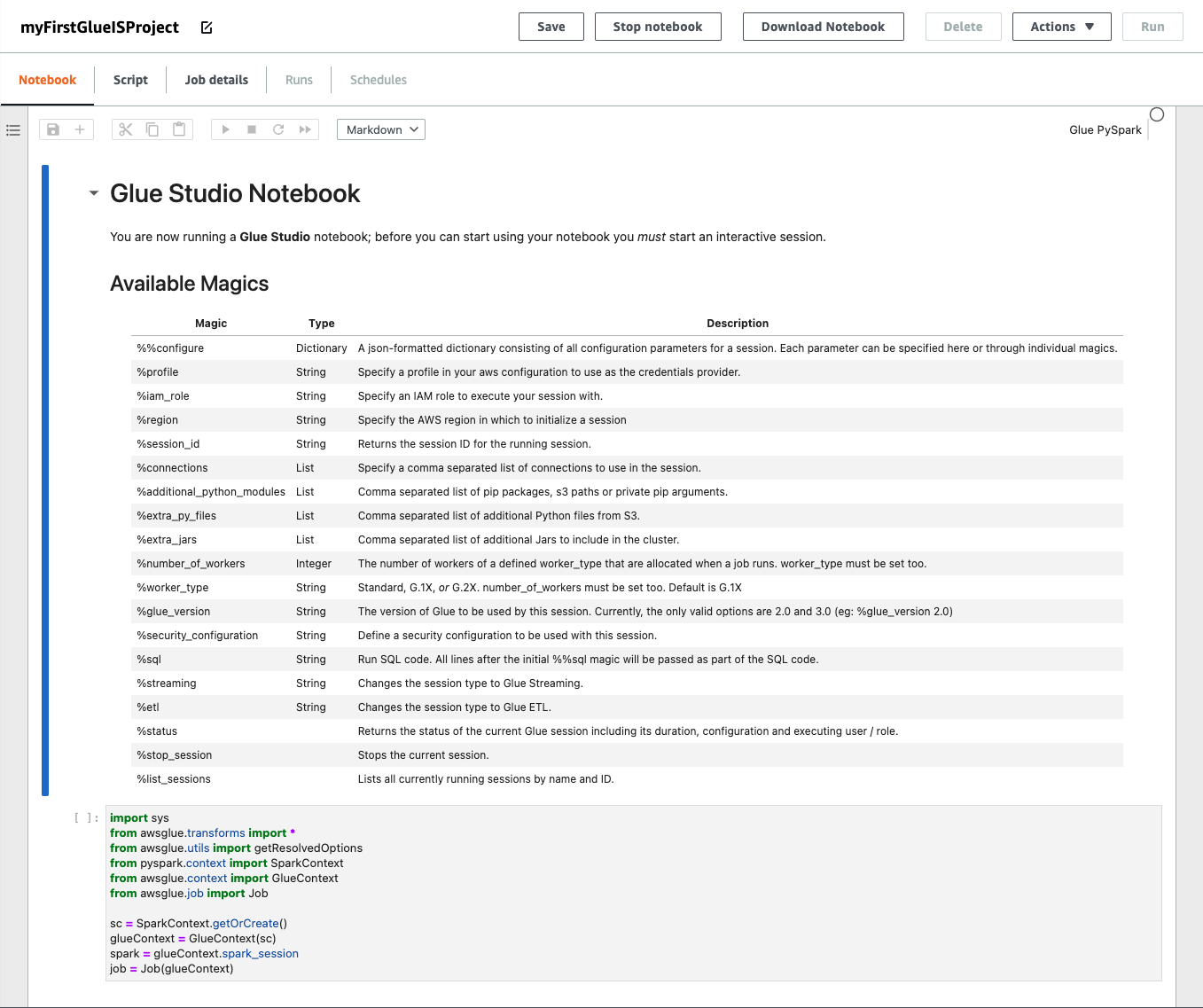Image resolution: width=1203 pixels, height=1008 pixels.
Task: Restart the kernel icon
Action: (x=278, y=129)
